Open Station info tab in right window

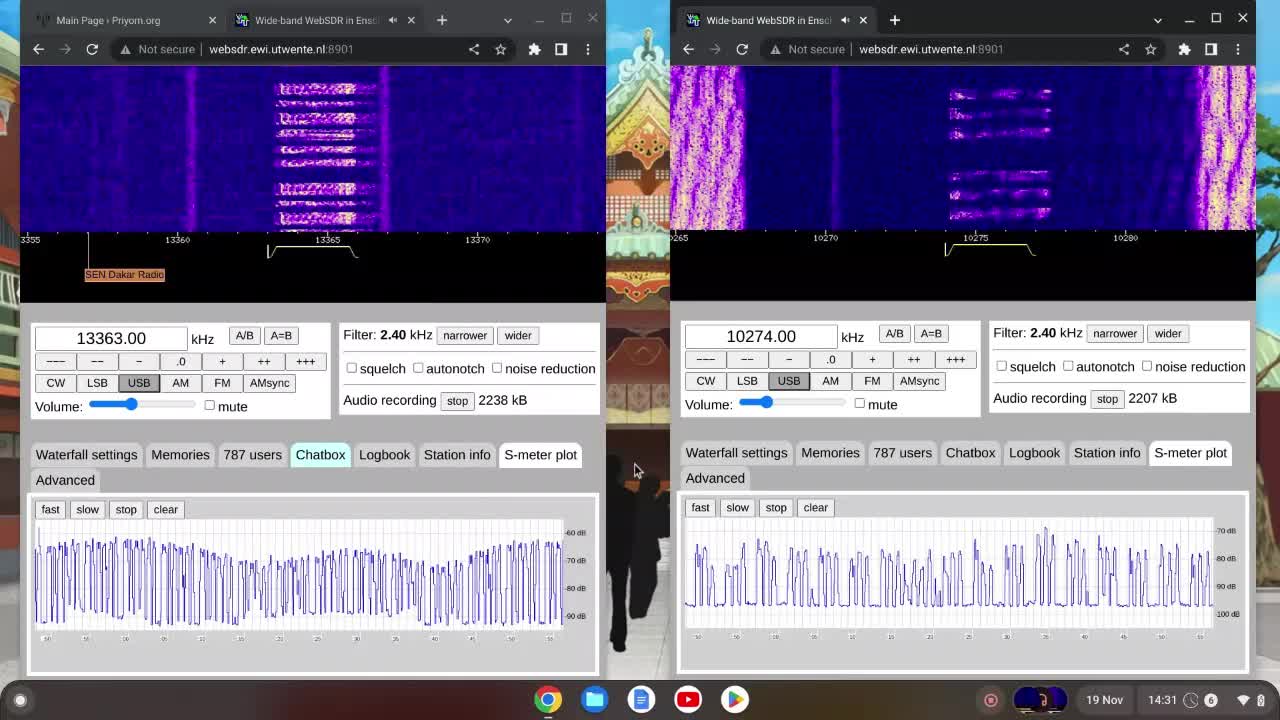(1107, 453)
